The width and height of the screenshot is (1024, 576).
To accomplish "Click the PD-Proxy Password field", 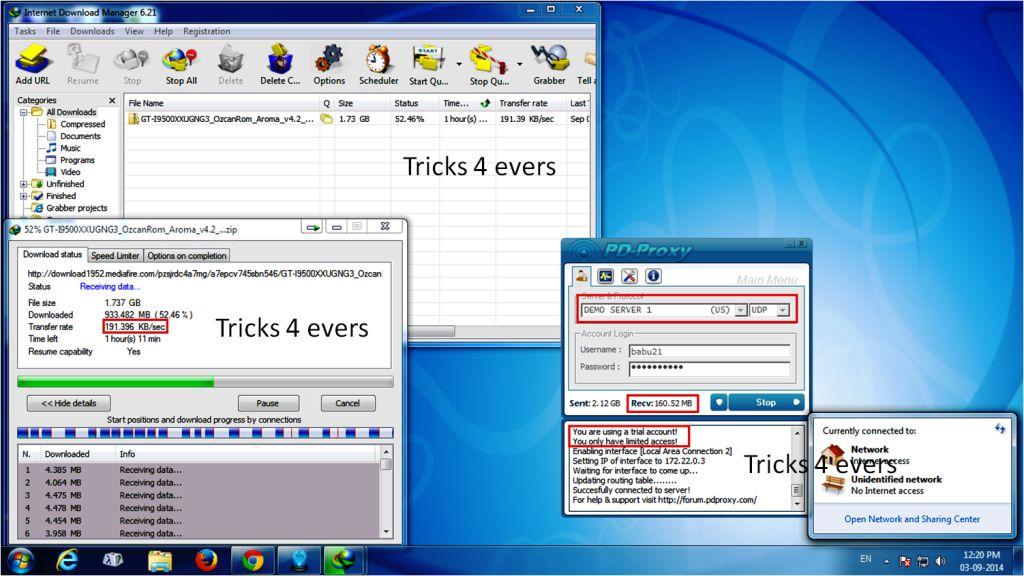I will pyautogui.click(x=709, y=368).
